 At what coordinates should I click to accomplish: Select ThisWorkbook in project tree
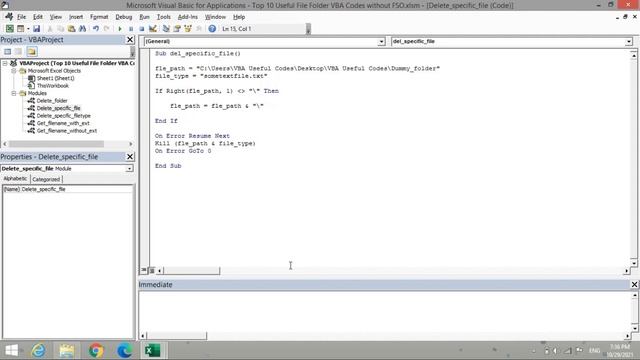click(53, 86)
